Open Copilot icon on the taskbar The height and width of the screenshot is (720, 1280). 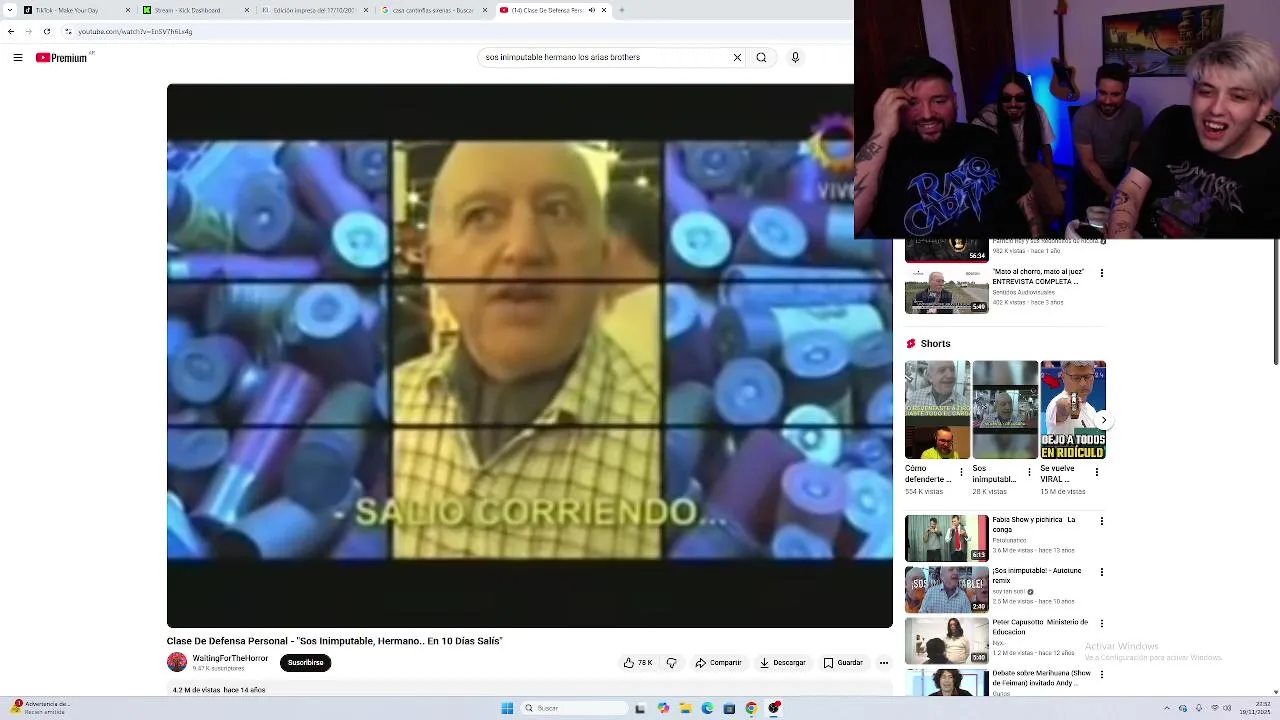(x=663, y=708)
